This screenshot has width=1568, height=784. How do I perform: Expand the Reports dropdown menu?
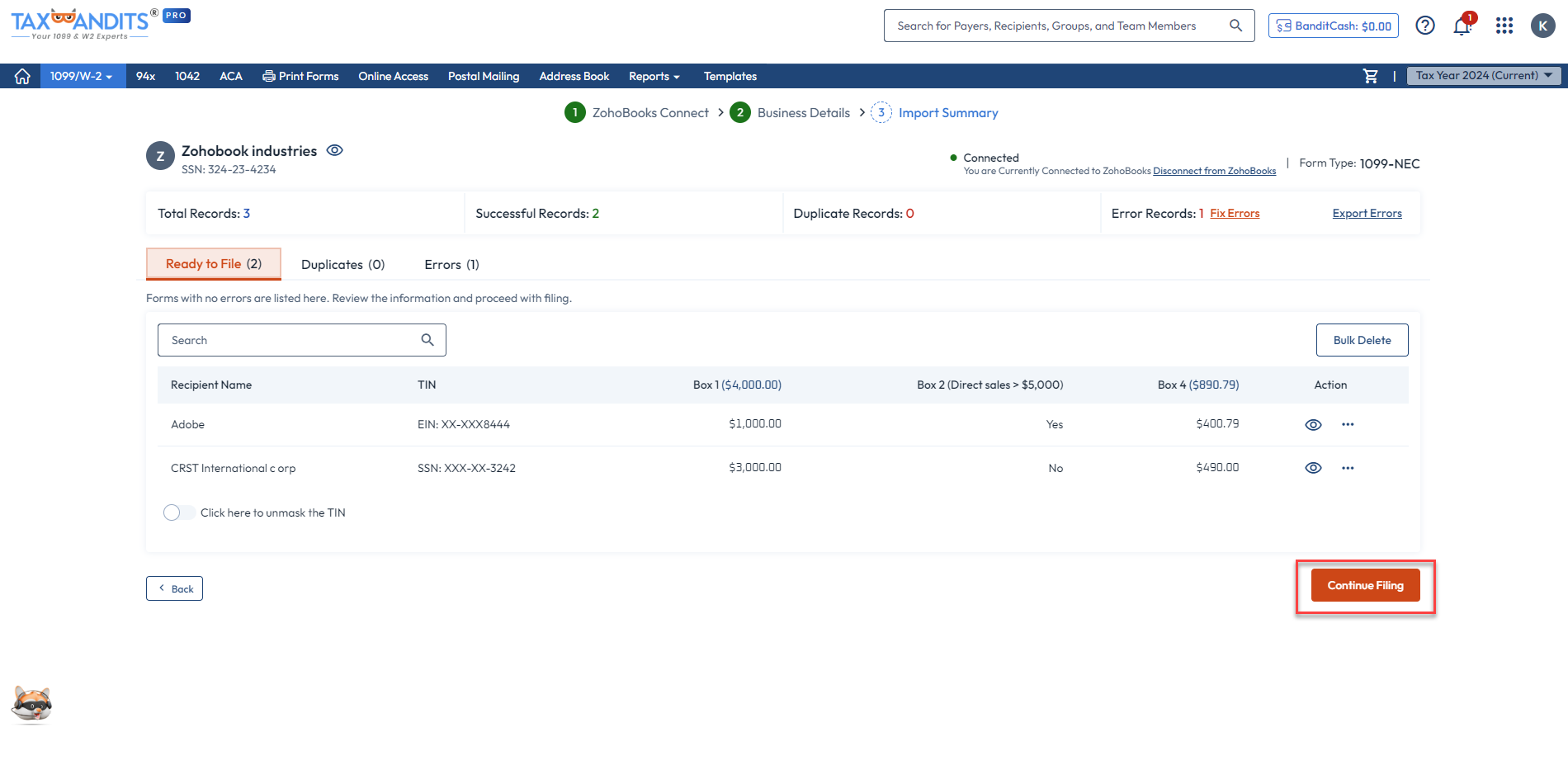point(654,76)
